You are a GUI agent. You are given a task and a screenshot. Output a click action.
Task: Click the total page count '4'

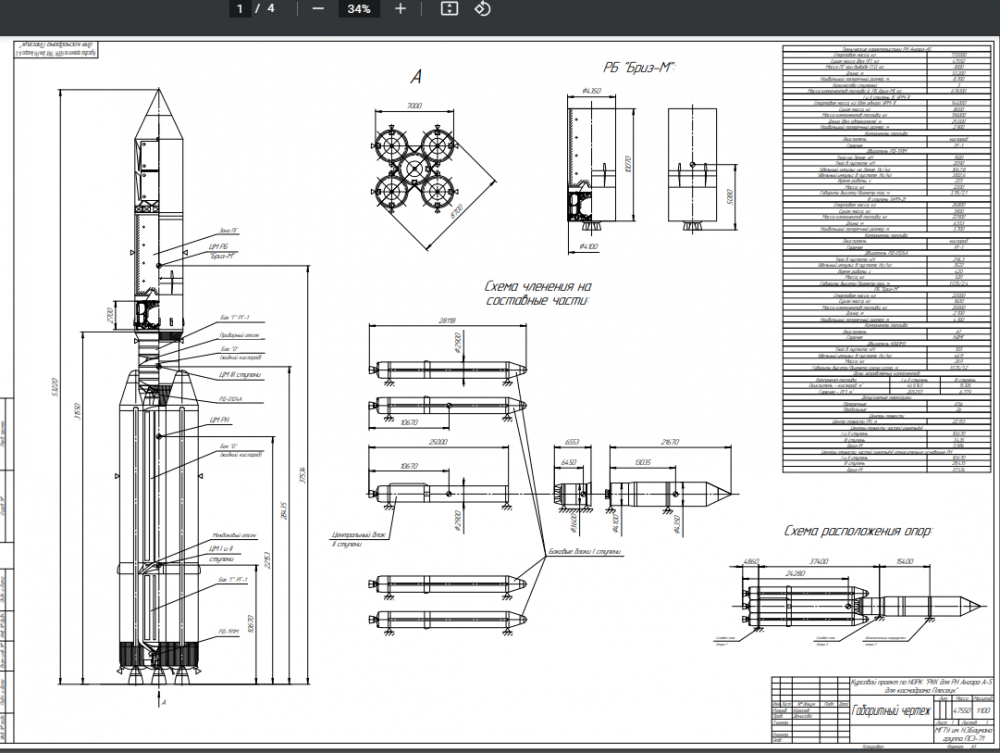[x=271, y=9]
